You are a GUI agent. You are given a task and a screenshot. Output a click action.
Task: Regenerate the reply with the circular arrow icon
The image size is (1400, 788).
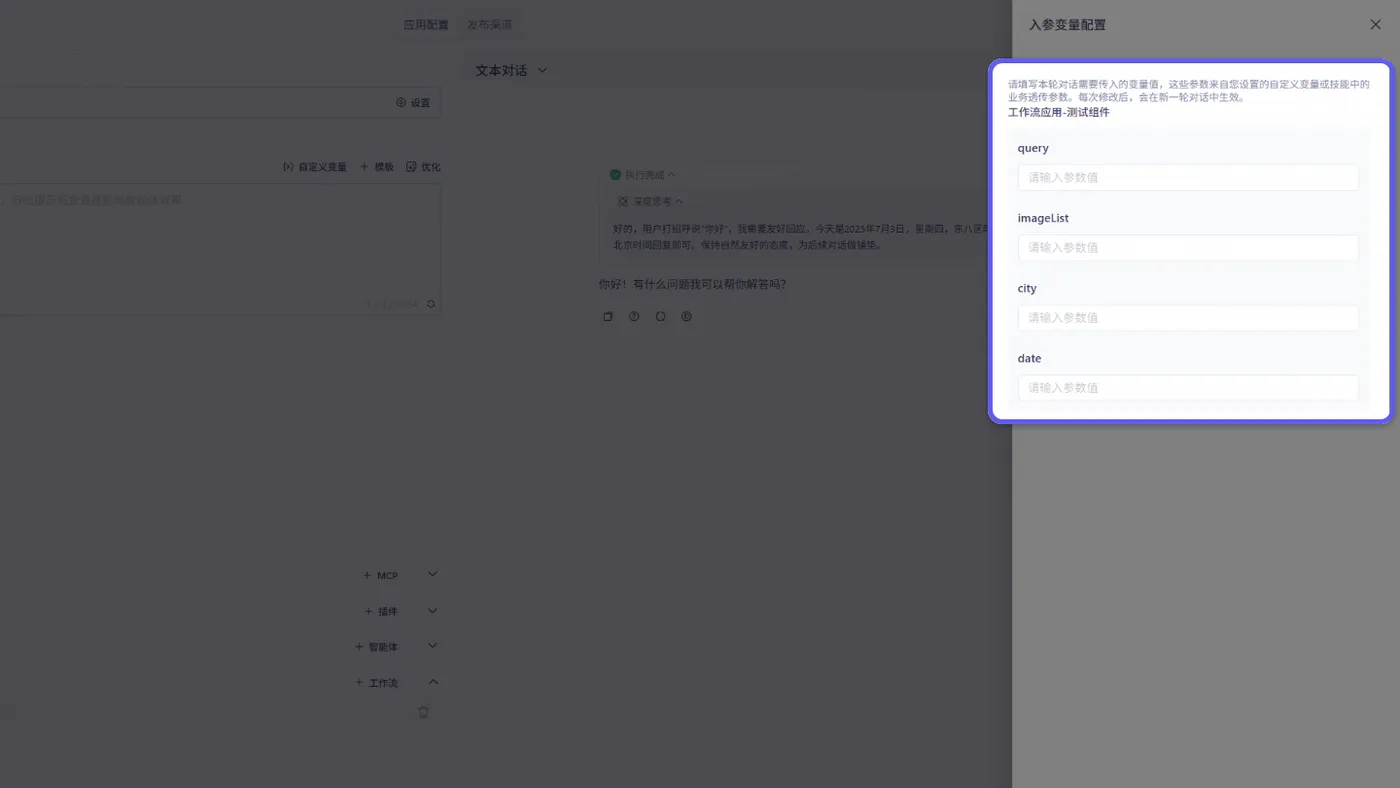click(x=661, y=316)
